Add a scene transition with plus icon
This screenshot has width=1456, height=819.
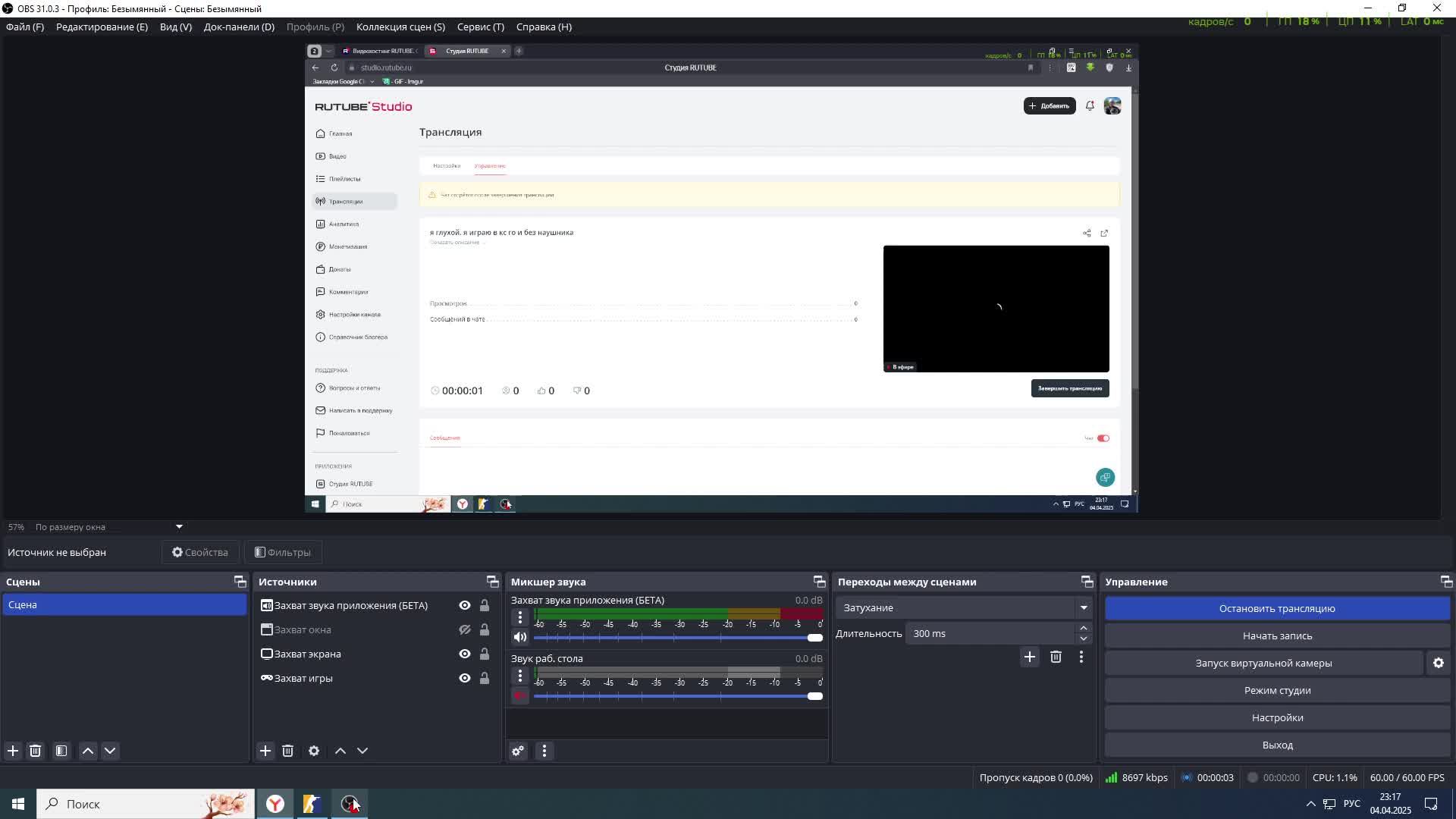click(x=1029, y=657)
